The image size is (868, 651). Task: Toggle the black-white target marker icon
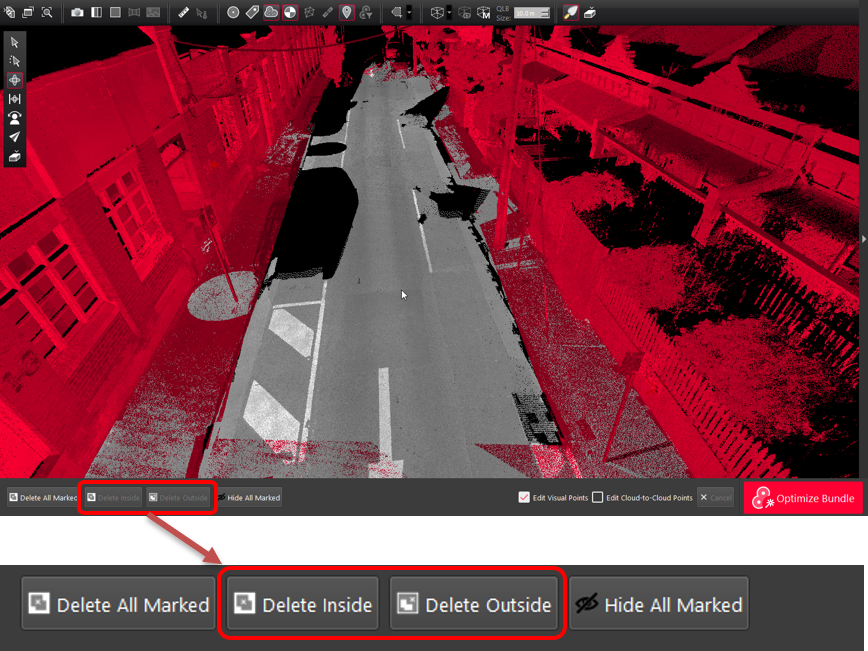[289, 12]
